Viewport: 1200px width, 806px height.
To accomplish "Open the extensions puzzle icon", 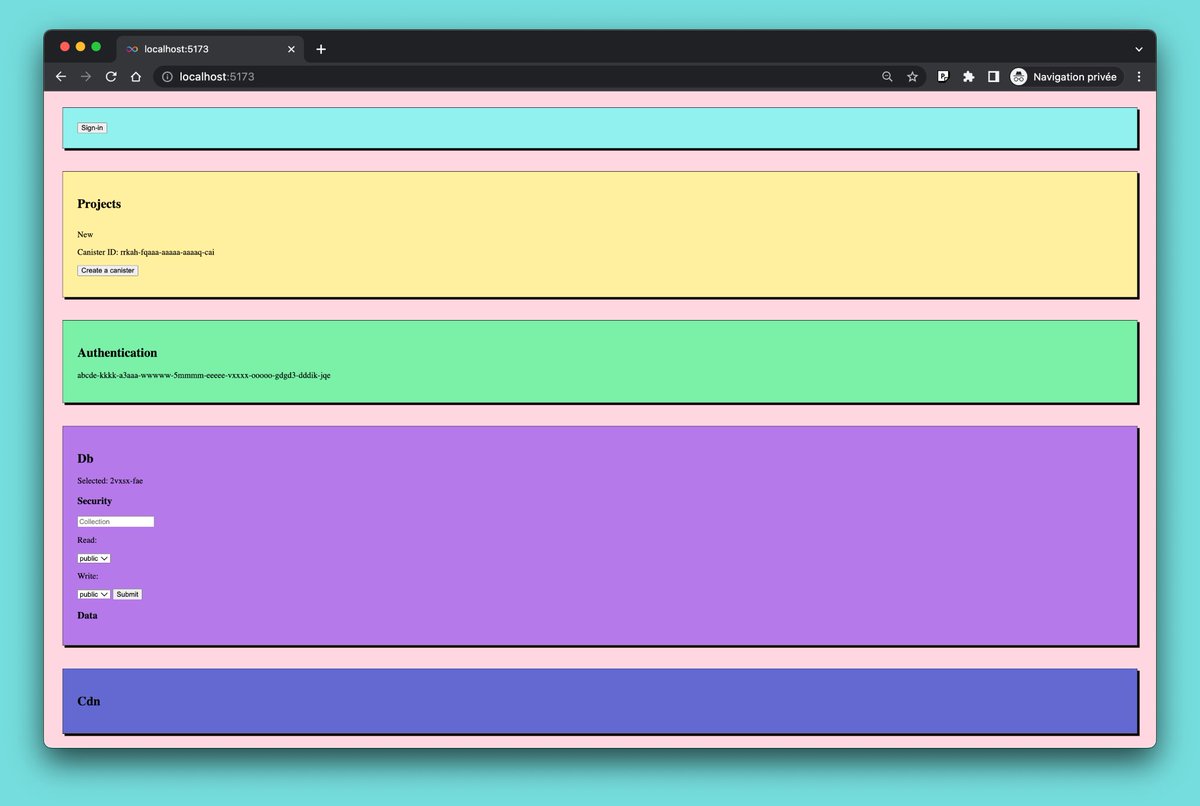I will click(968, 76).
